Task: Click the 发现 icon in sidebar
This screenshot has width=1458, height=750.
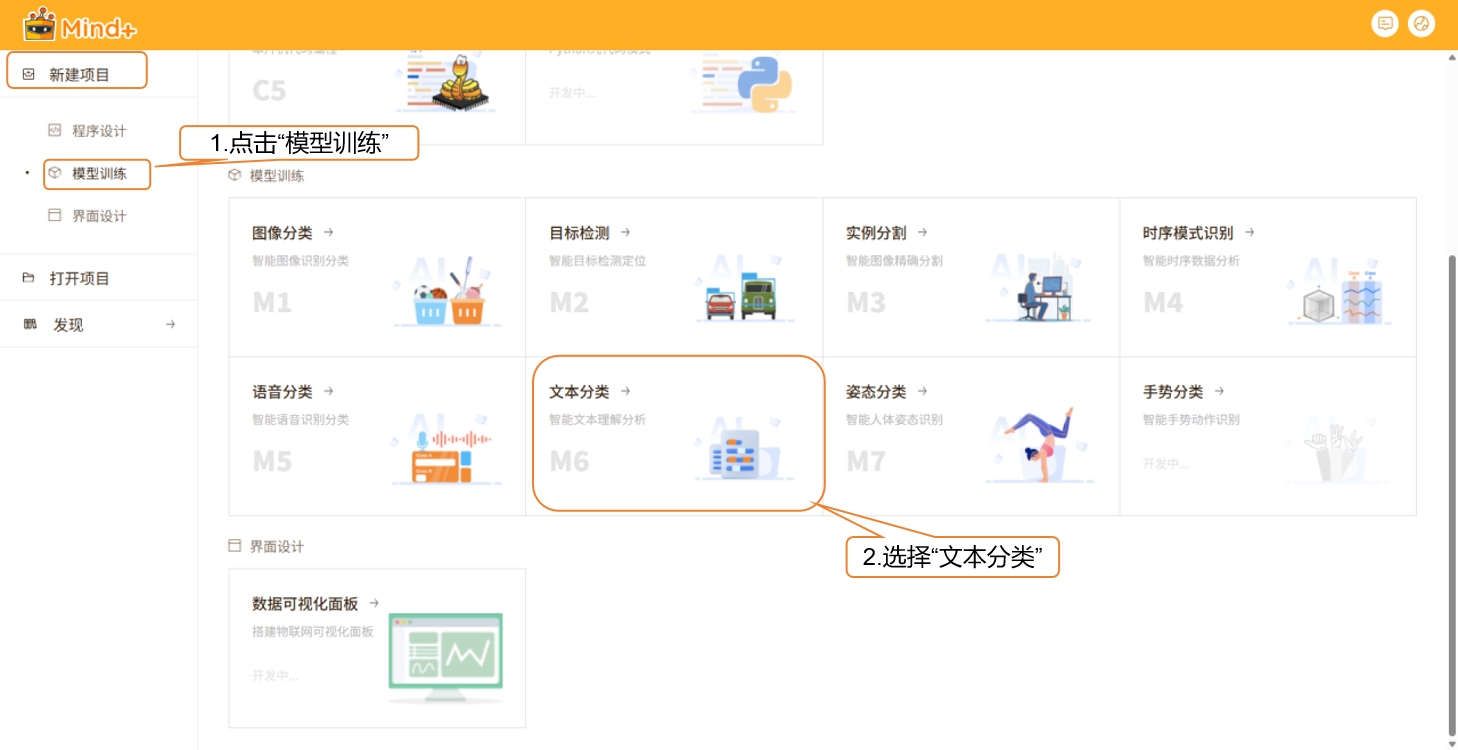Action: (30, 325)
